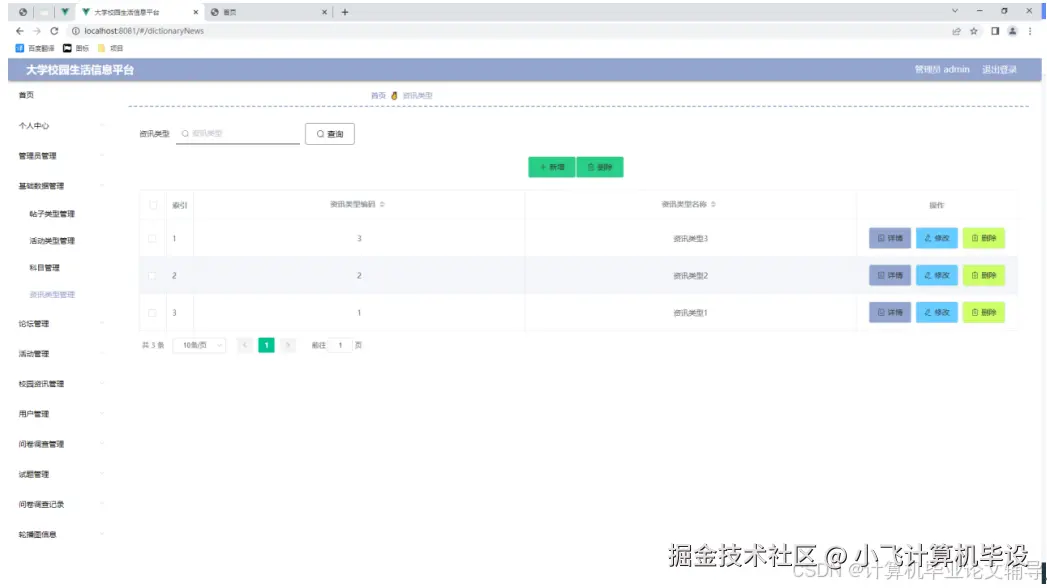This screenshot has height=588, width=1047.
Task: Click the pinned green Vue-logo tab
Action: pos(65,12)
